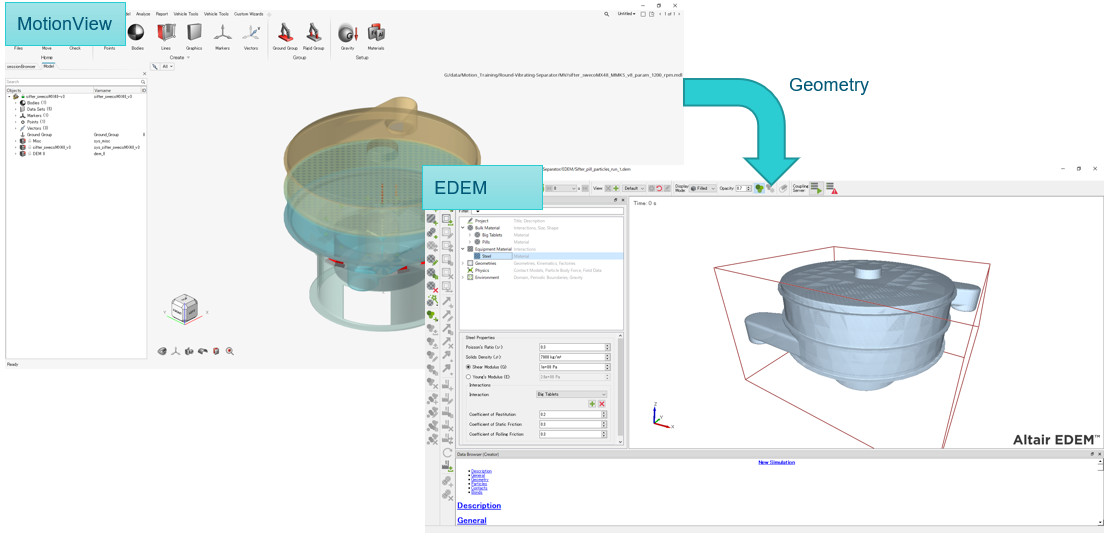
Task: Select the Shear Modulus radio button
Action: coord(469,367)
